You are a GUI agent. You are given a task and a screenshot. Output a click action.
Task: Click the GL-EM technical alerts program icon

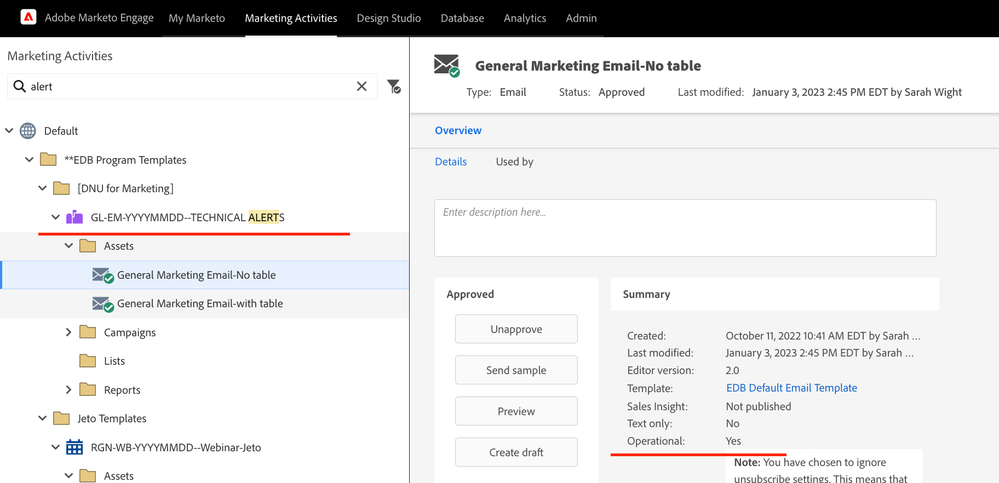[x=74, y=217]
